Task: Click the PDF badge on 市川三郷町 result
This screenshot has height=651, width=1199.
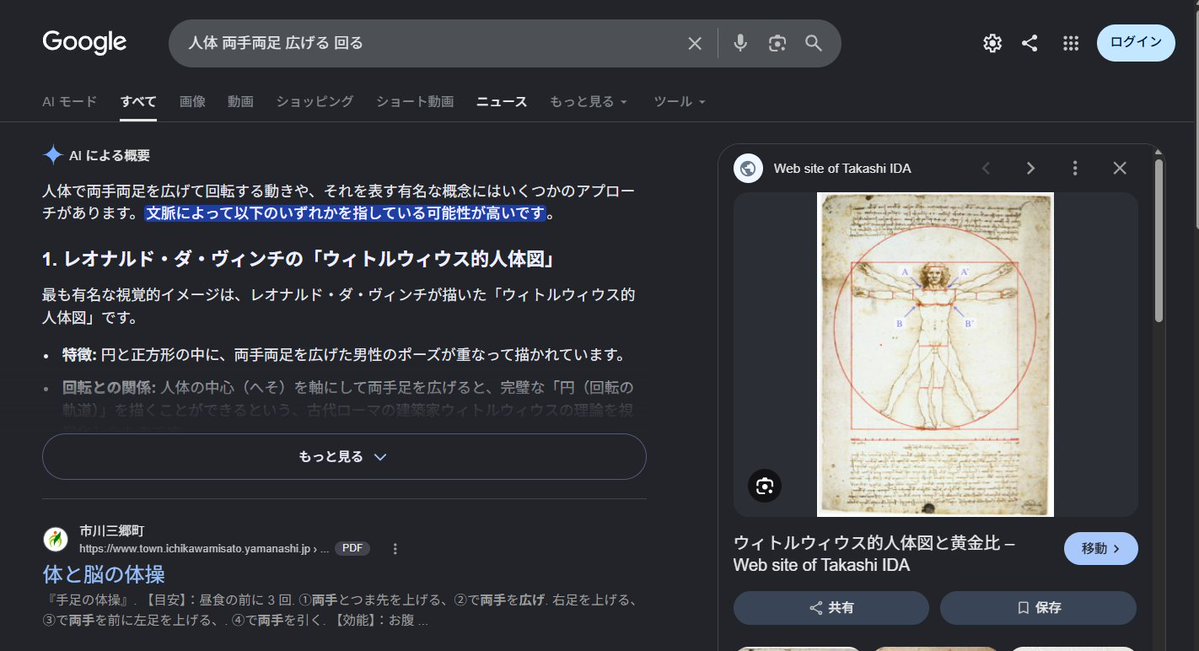Action: pyautogui.click(x=353, y=548)
